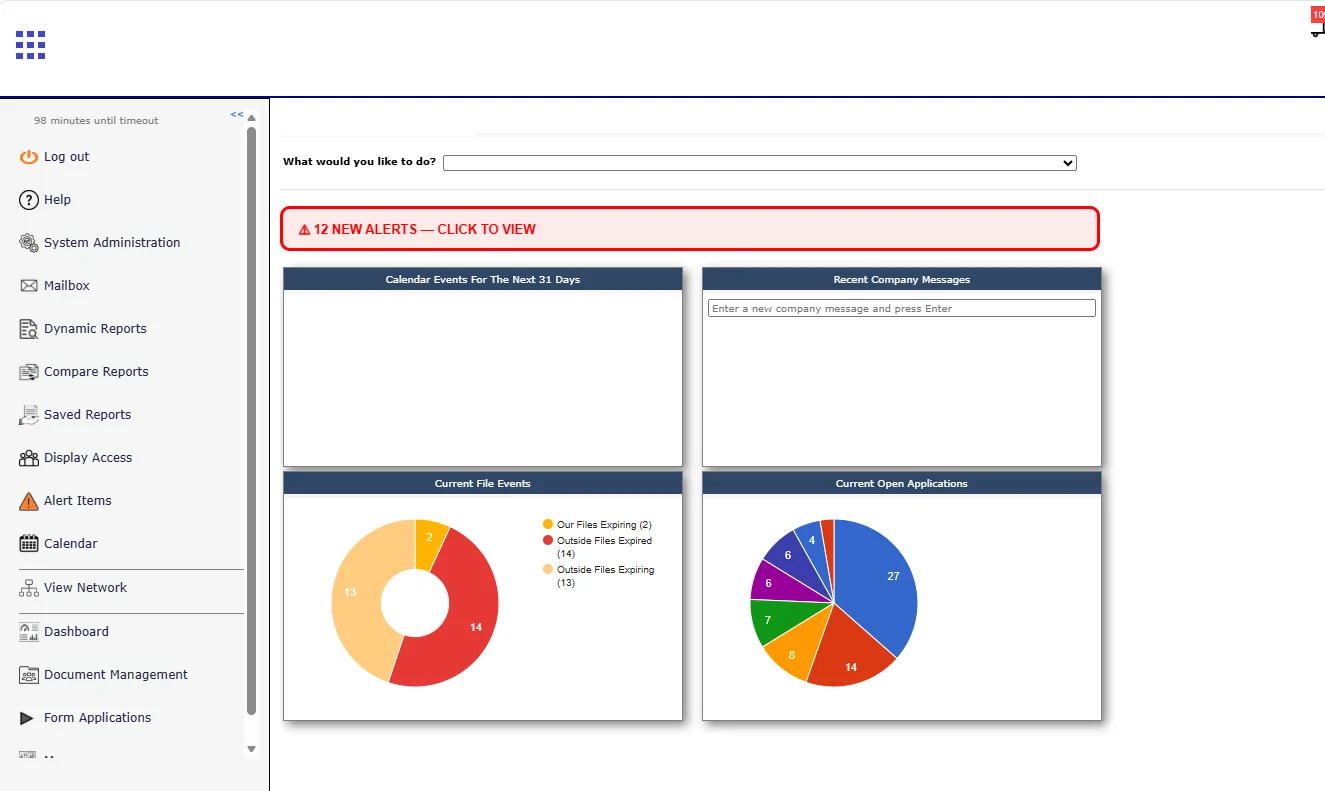
Task: Open the Dynamic Reports menu item
Action: point(95,329)
